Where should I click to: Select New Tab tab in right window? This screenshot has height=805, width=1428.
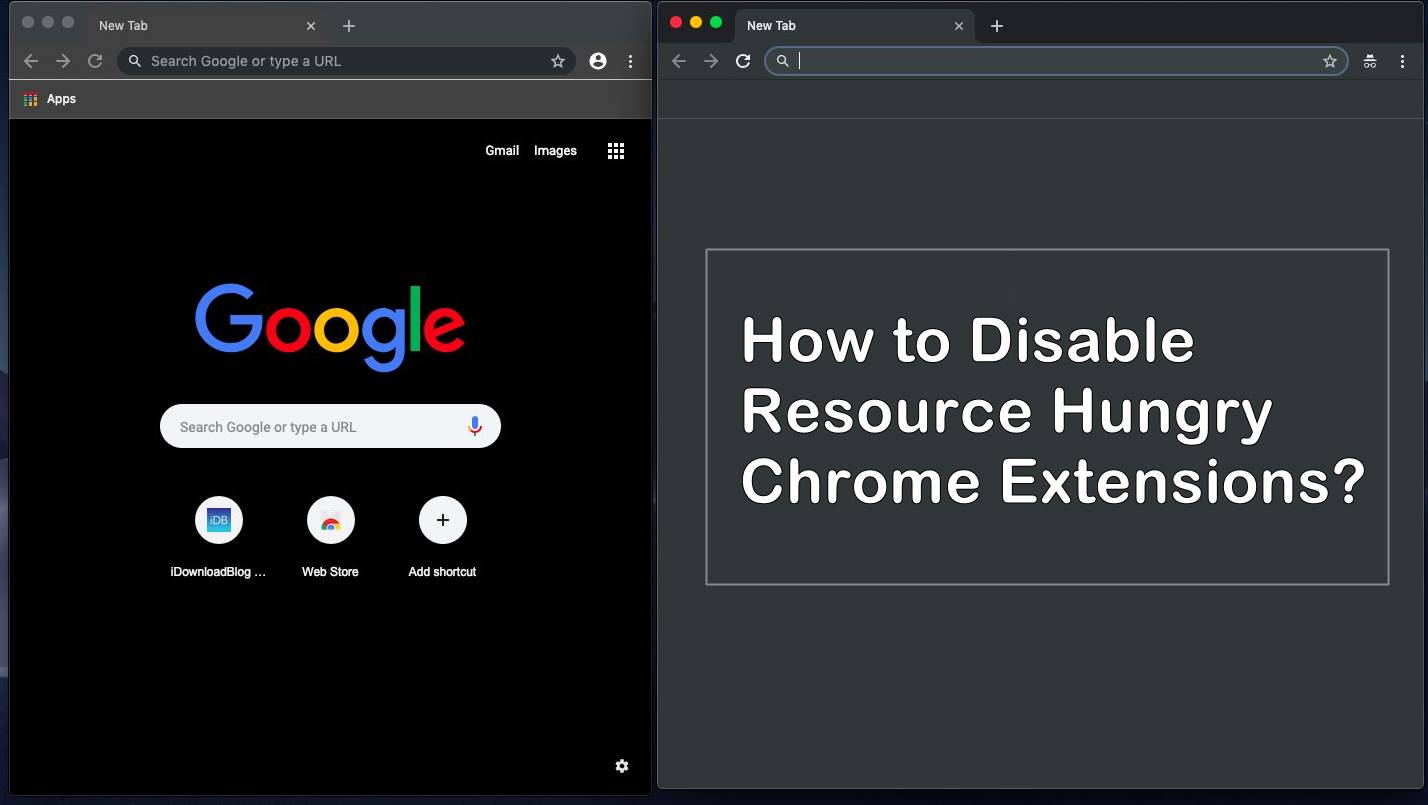click(x=853, y=26)
